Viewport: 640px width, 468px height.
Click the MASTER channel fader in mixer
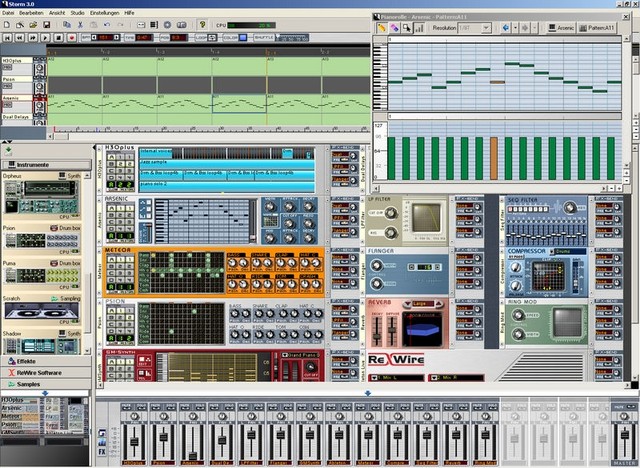coord(624,436)
